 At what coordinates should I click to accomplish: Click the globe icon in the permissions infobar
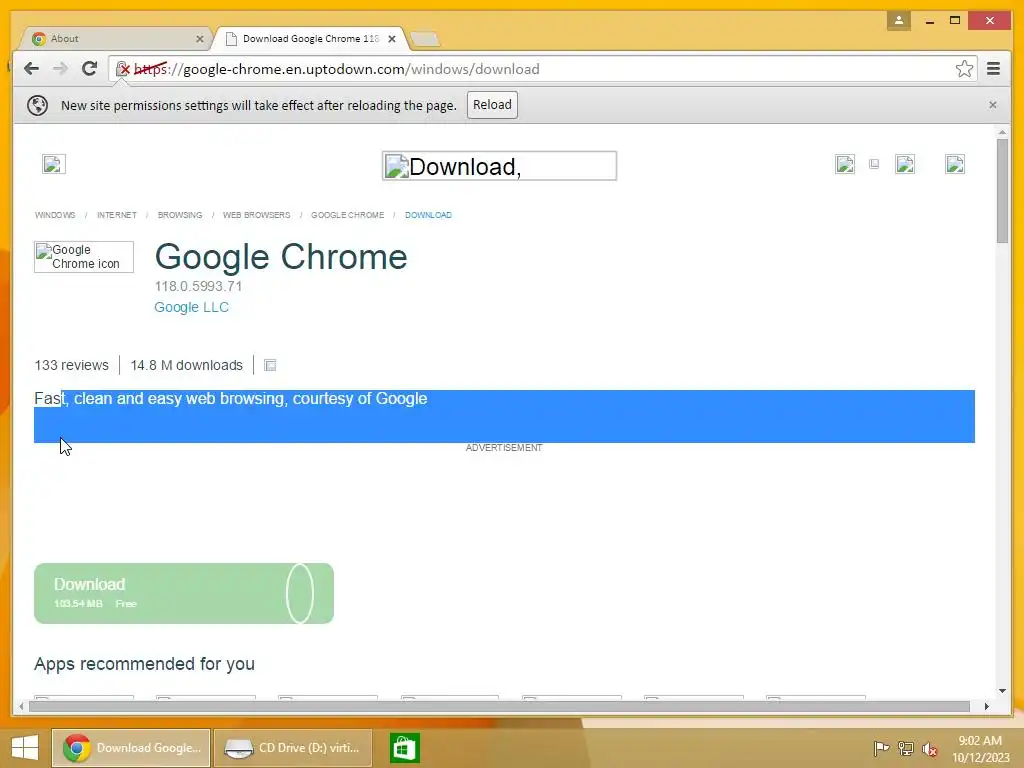click(x=37, y=105)
